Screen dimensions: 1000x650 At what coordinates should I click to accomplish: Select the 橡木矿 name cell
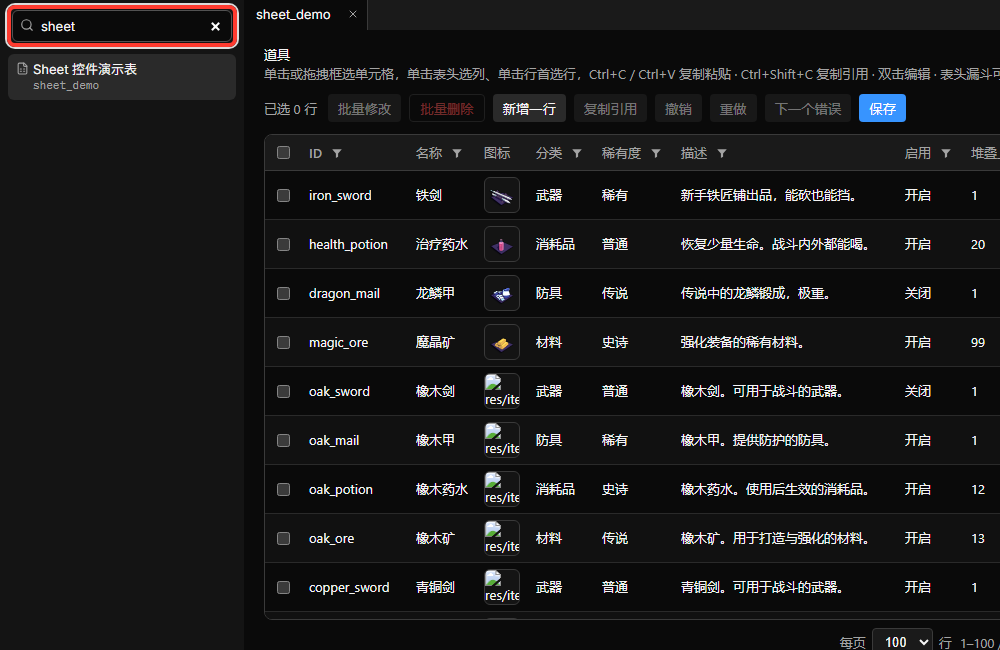pyautogui.click(x=435, y=538)
